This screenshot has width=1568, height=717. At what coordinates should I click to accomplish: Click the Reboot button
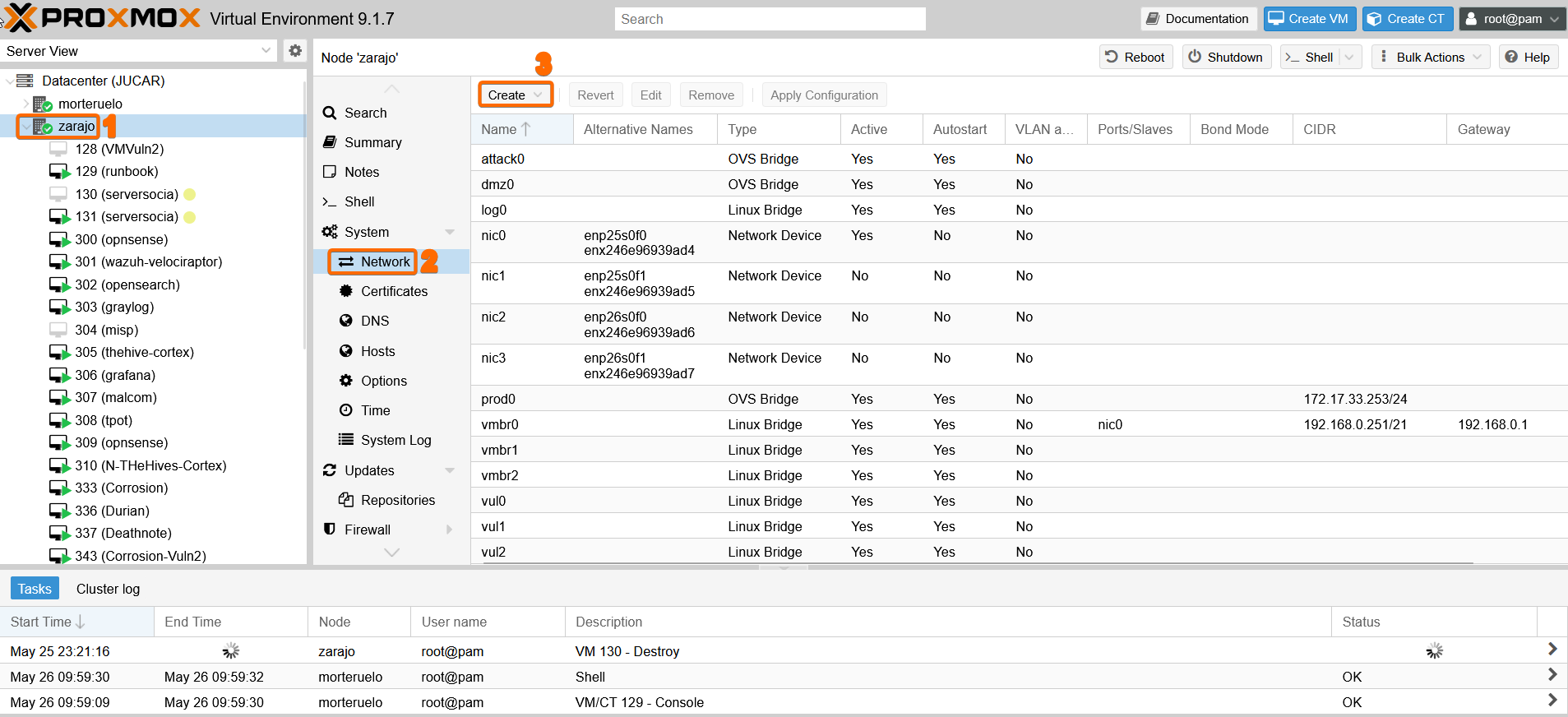tap(1135, 57)
